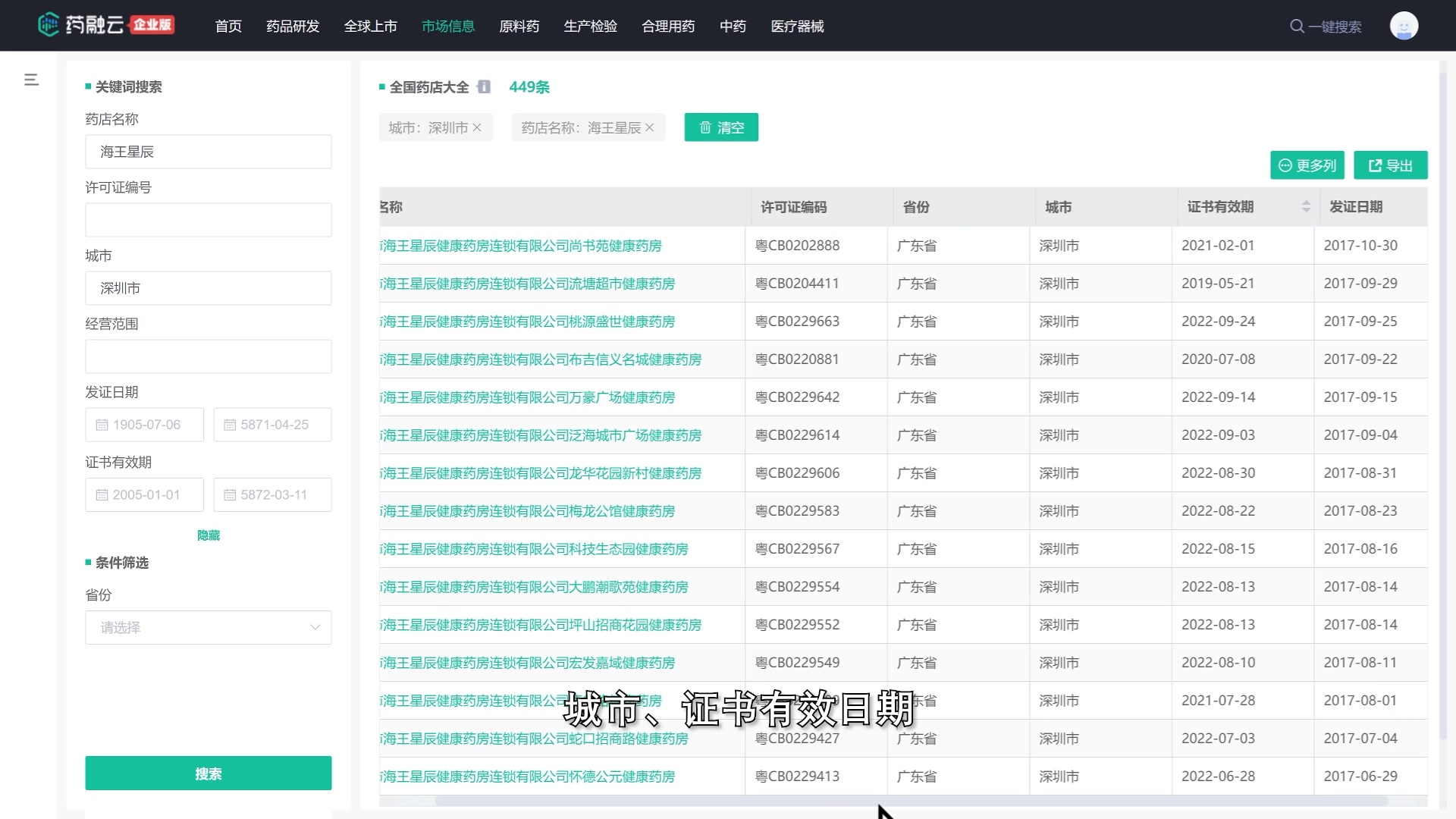Screen dimensions: 1456x819
Task: Click license code 粤CB0229413
Action: pyautogui.click(x=797, y=777)
